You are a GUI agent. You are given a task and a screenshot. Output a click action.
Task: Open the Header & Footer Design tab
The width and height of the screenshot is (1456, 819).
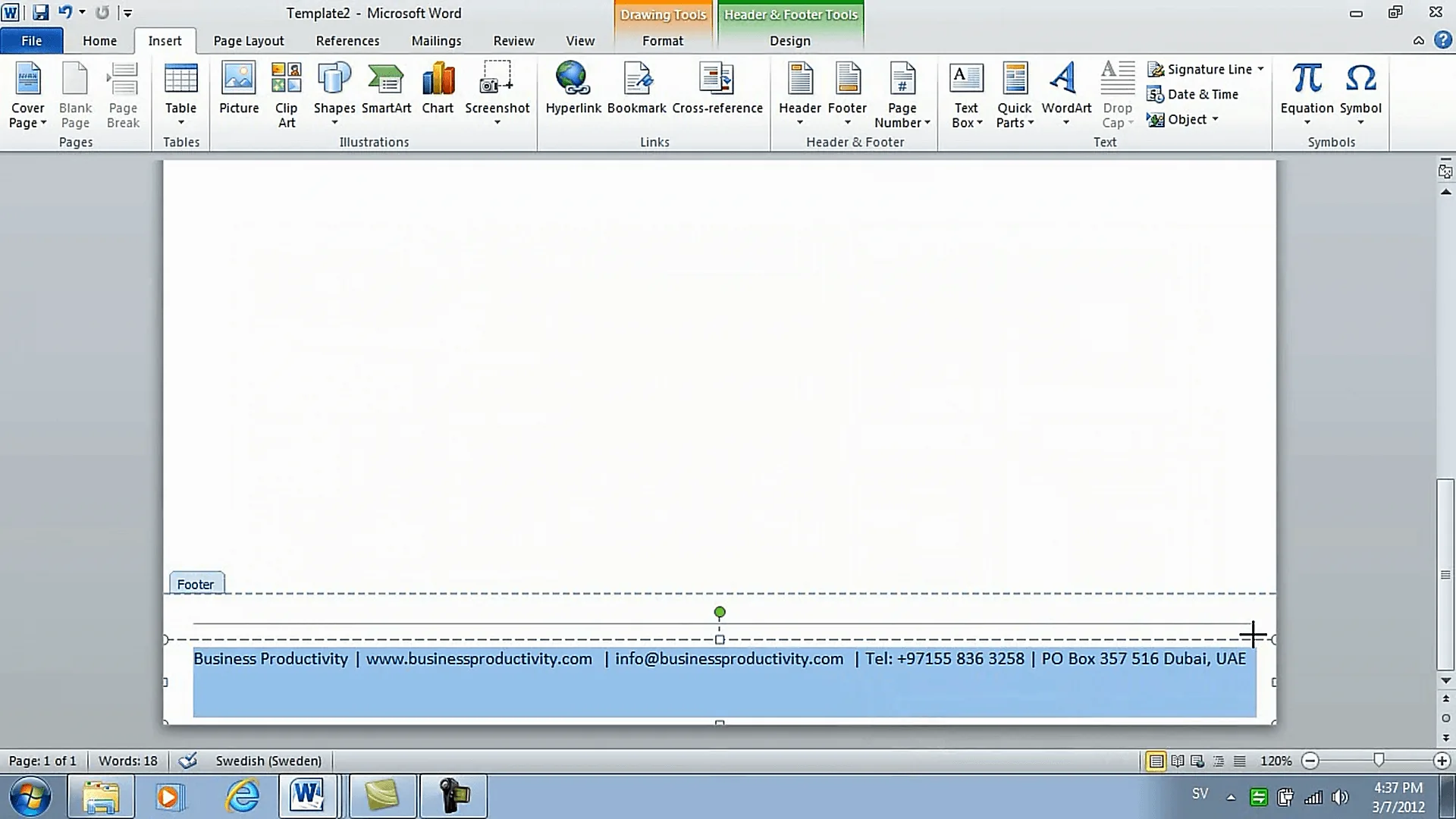click(789, 41)
